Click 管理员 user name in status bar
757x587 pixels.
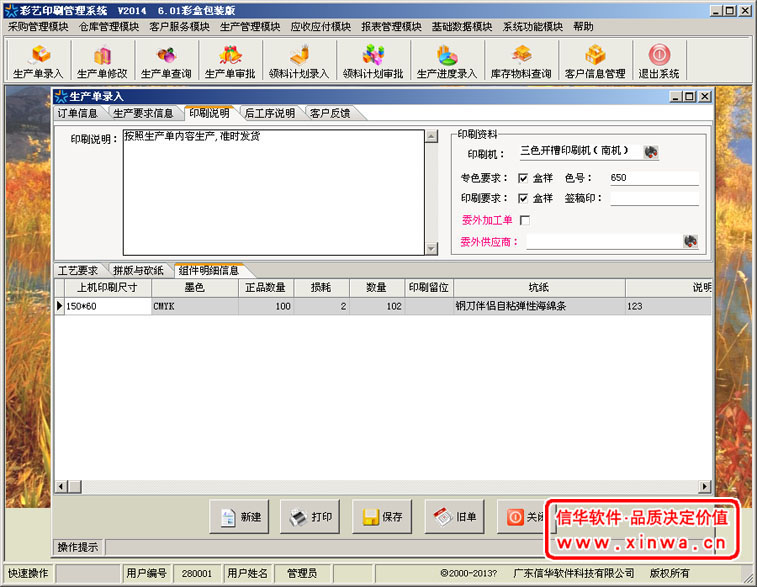[x=302, y=573]
